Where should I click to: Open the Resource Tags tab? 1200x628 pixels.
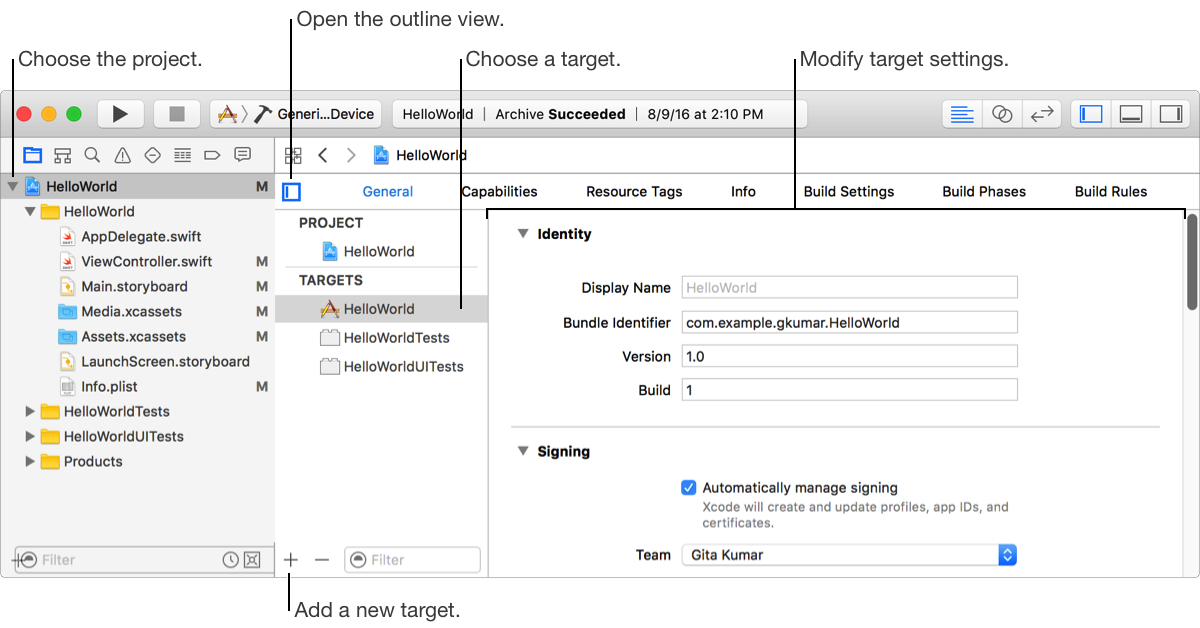pos(634,191)
